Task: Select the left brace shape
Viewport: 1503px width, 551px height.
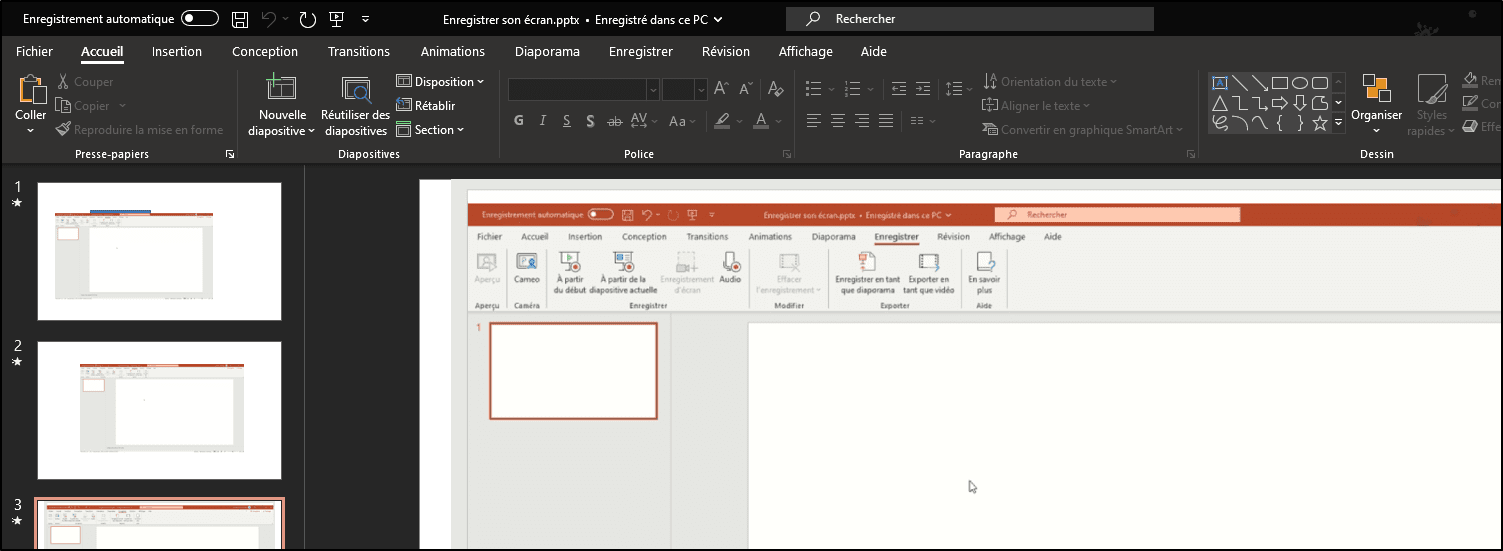Action: click(x=1280, y=123)
